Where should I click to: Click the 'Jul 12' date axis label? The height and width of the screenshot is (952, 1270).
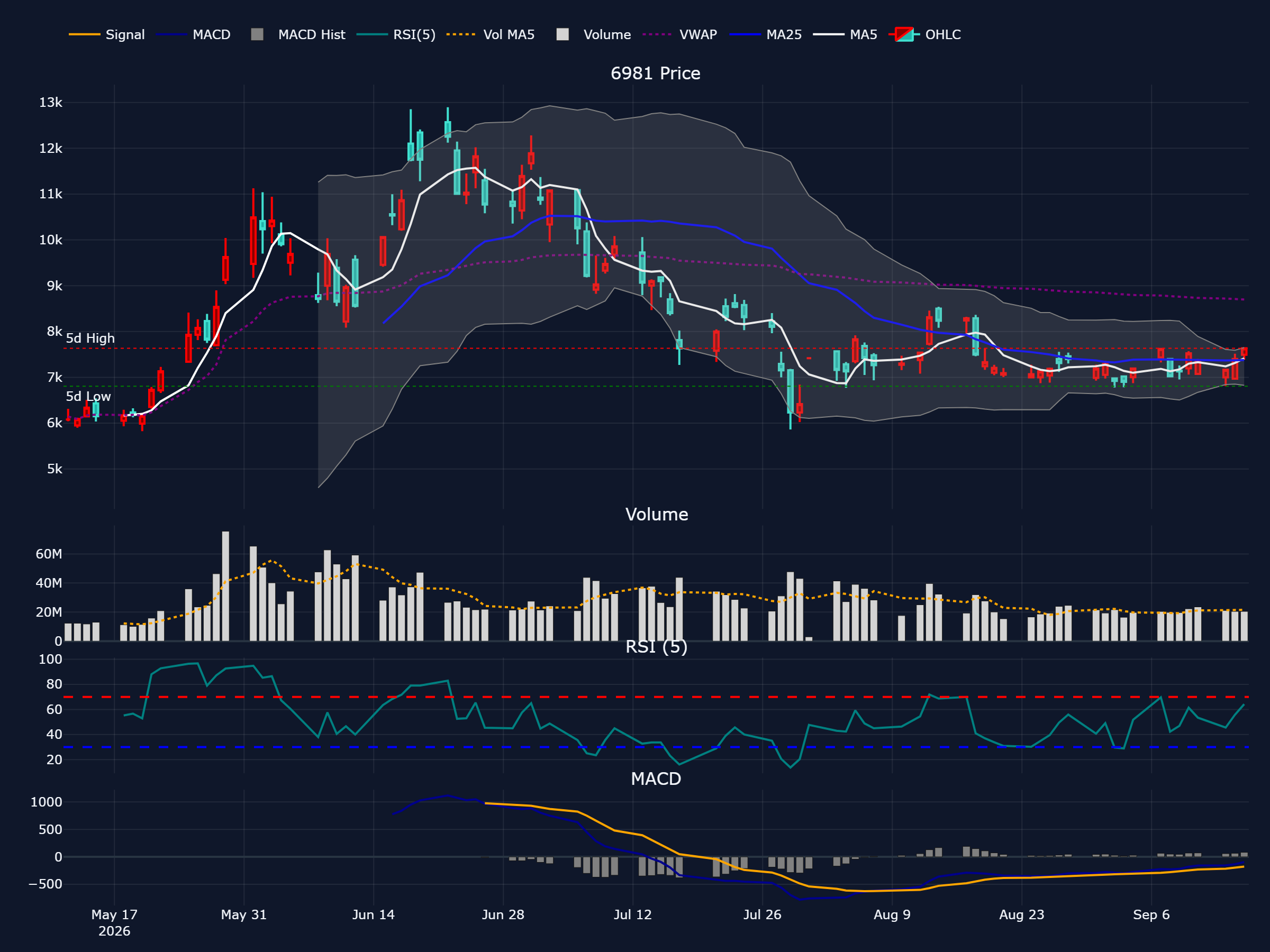coord(633,914)
